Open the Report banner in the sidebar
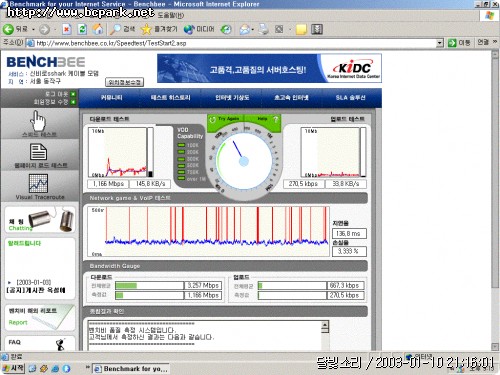 pyautogui.click(x=40, y=317)
